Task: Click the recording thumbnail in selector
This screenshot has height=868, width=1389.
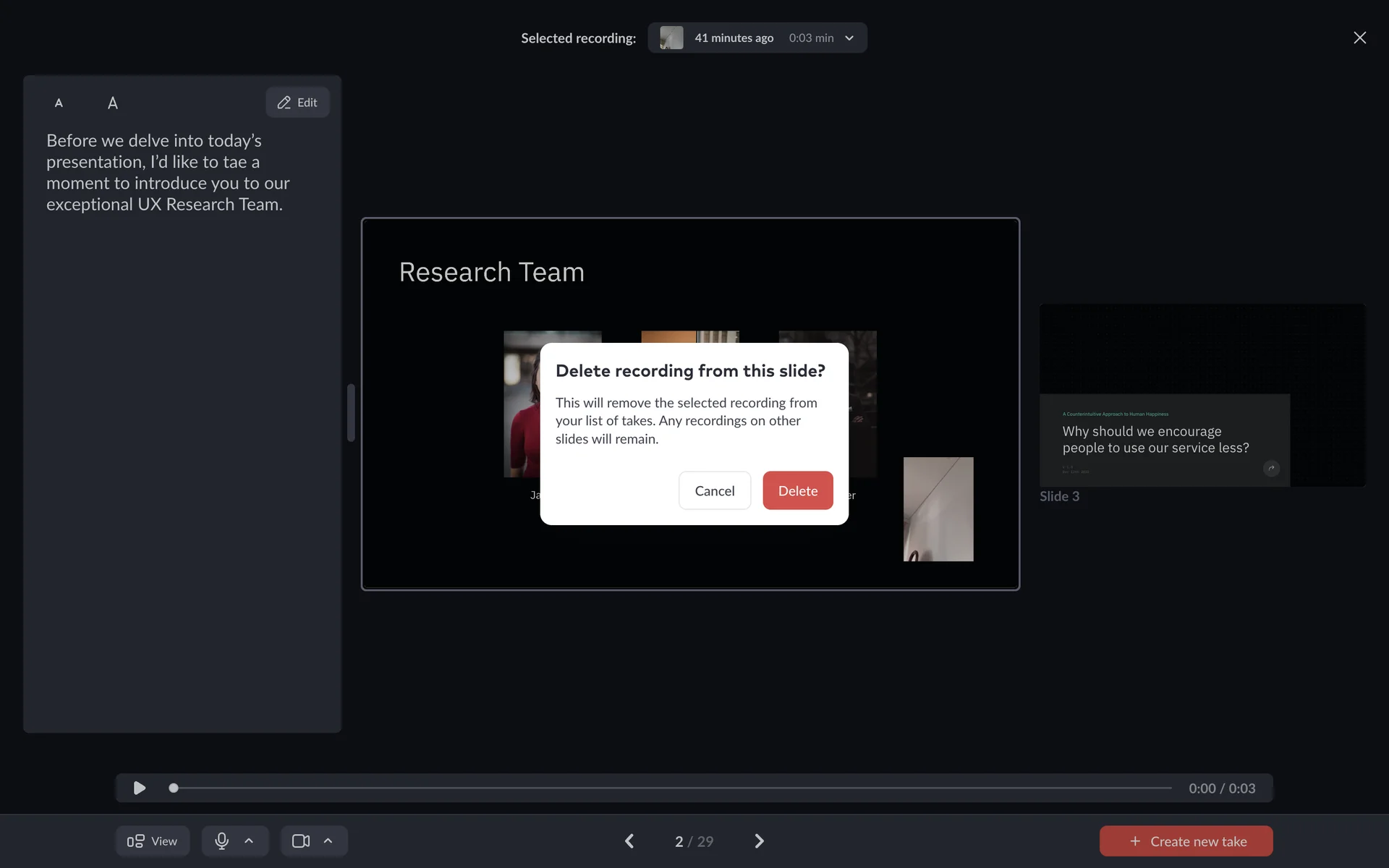Action: coord(671,38)
